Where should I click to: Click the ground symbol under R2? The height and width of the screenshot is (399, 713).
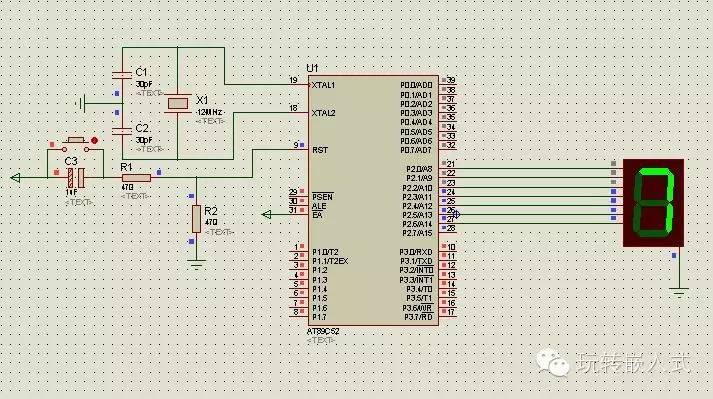coord(196,264)
